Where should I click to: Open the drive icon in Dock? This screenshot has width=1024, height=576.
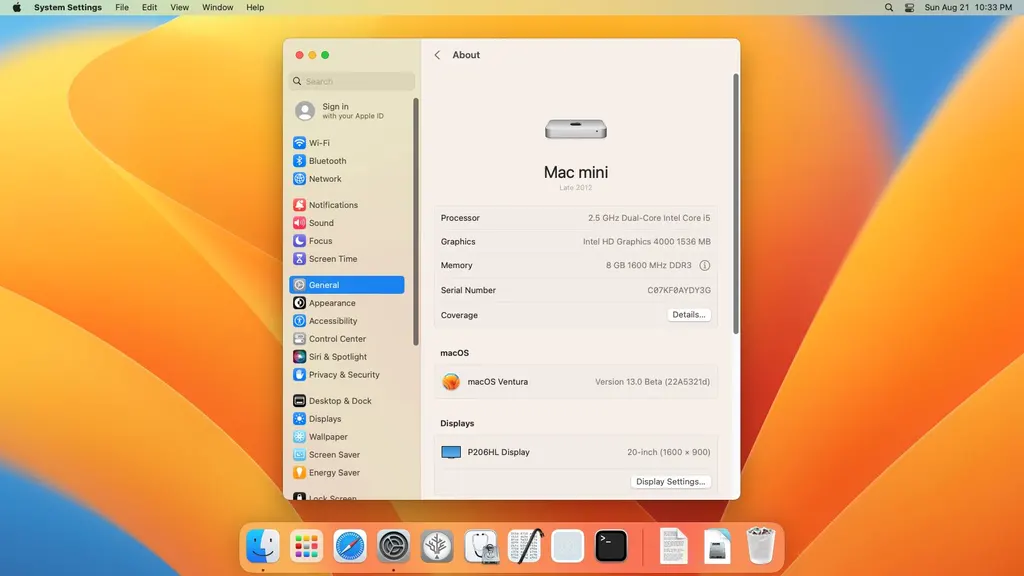coord(717,545)
